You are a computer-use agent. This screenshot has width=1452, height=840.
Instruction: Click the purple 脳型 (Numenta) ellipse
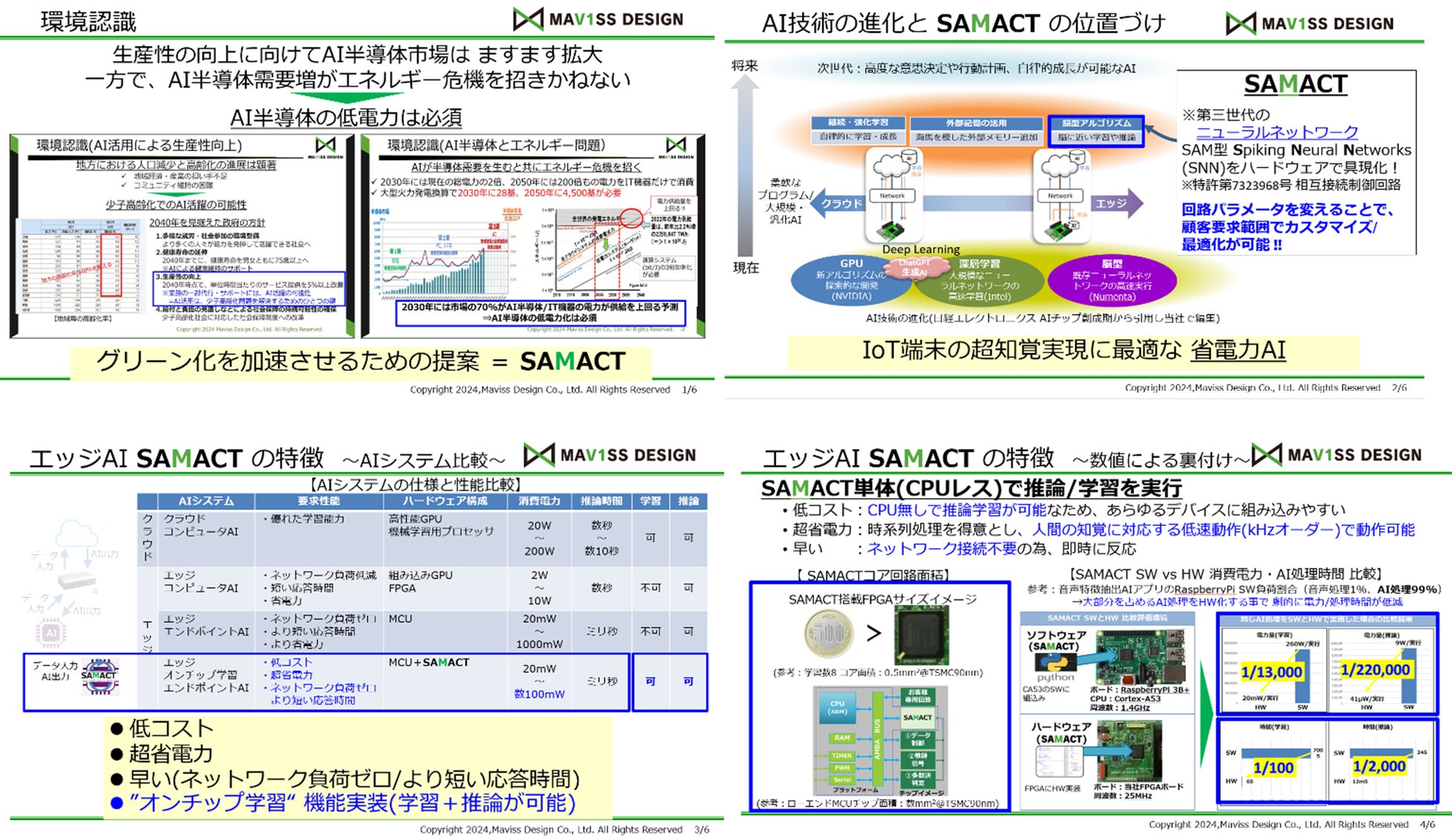pos(1112,280)
